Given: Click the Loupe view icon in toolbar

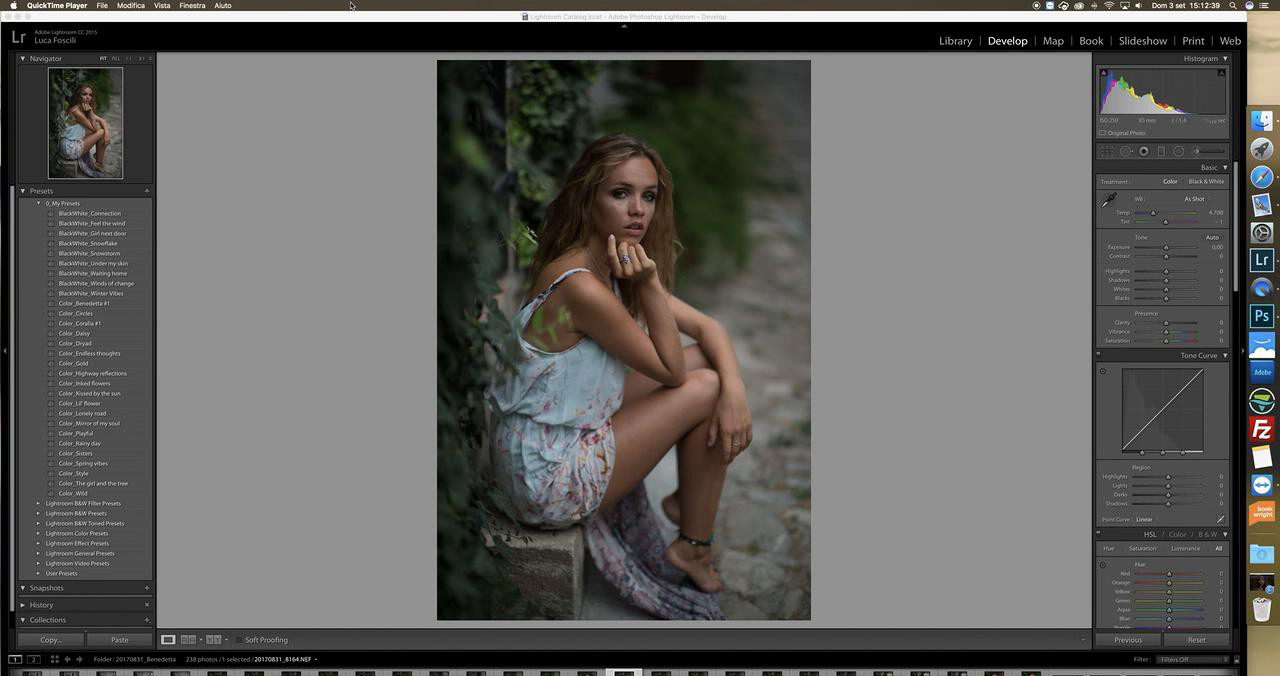Looking at the screenshot, I should pos(168,640).
